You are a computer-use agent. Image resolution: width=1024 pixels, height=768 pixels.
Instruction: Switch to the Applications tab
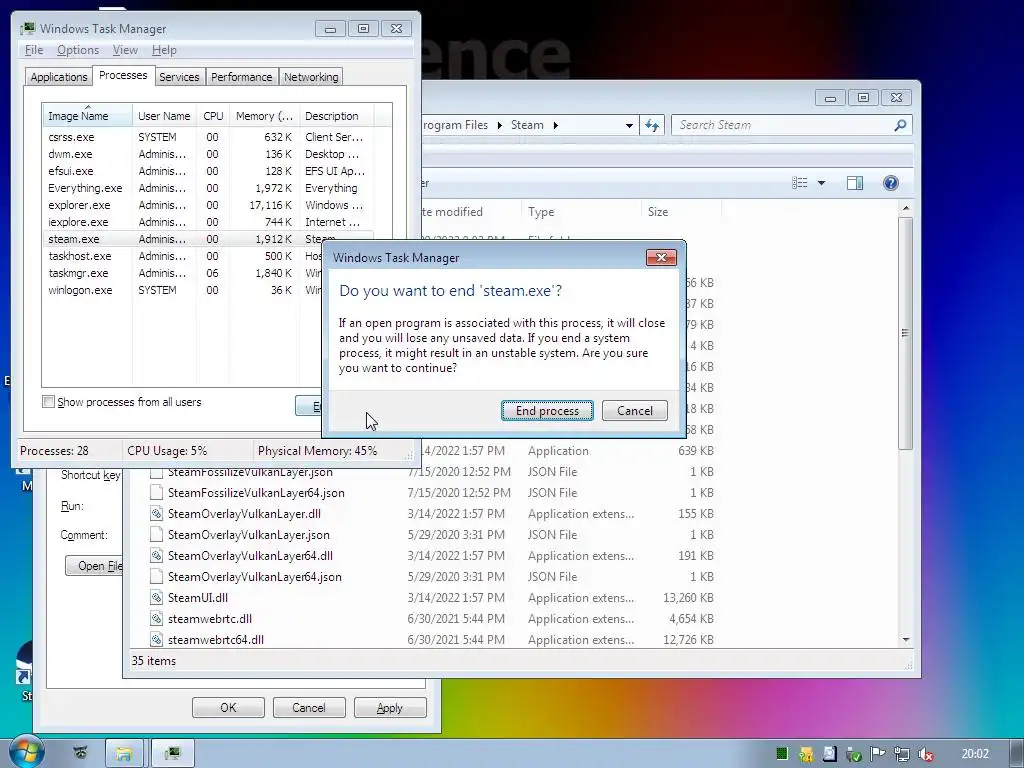tap(58, 77)
